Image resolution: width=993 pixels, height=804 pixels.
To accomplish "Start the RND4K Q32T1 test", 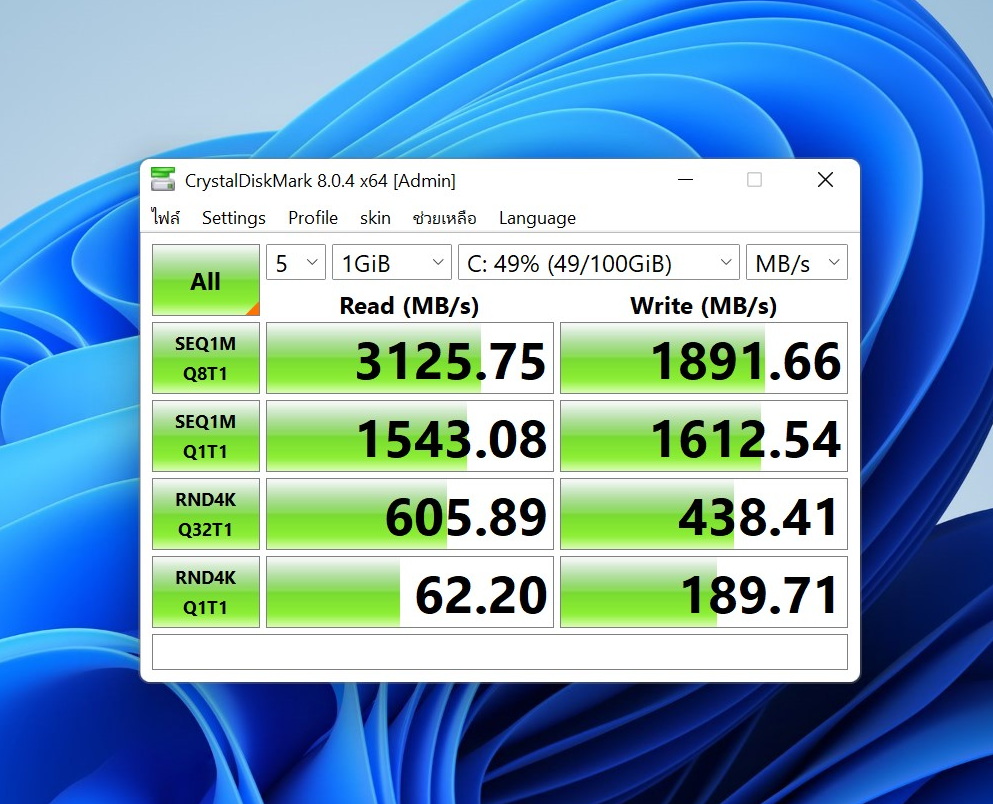I will pyautogui.click(x=206, y=514).
